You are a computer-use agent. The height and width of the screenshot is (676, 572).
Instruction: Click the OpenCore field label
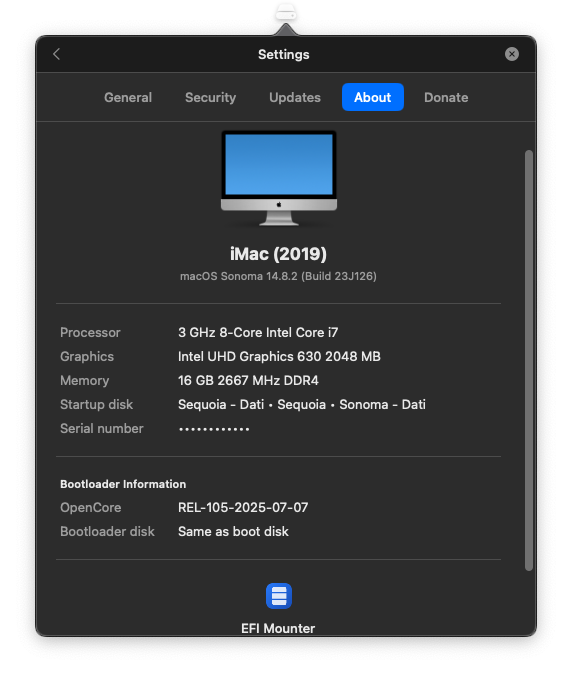91,507
